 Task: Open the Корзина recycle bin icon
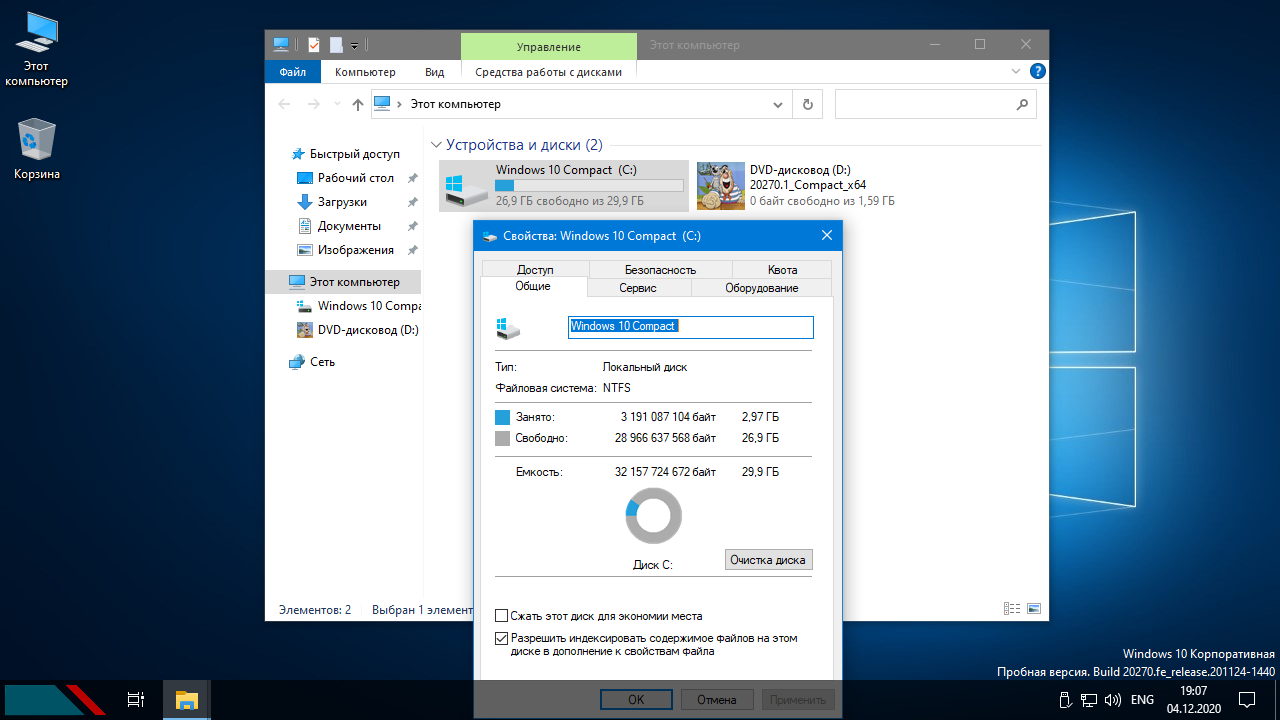click(x=37, y=150)
